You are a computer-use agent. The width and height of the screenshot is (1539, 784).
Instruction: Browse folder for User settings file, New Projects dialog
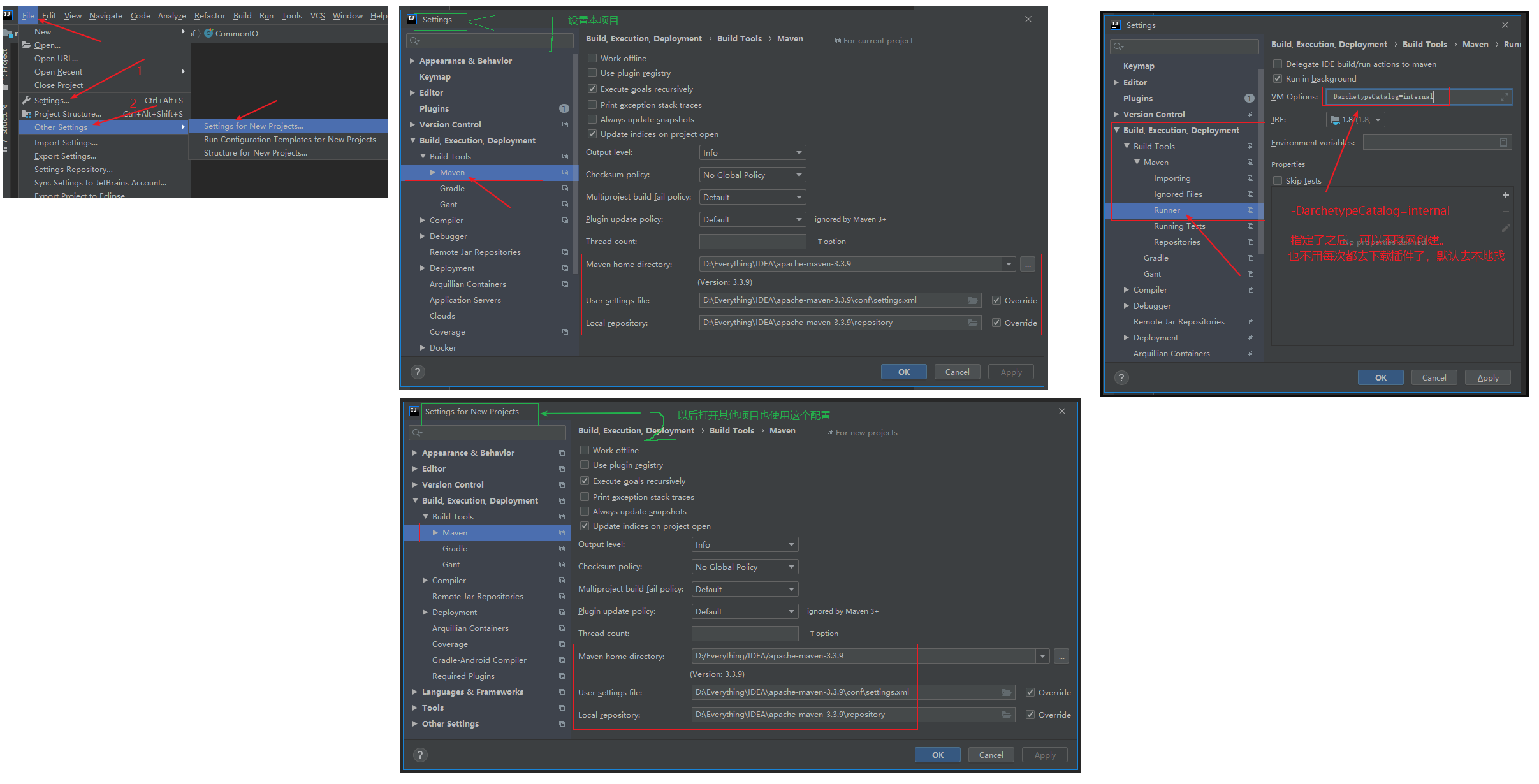[1007, 692]
